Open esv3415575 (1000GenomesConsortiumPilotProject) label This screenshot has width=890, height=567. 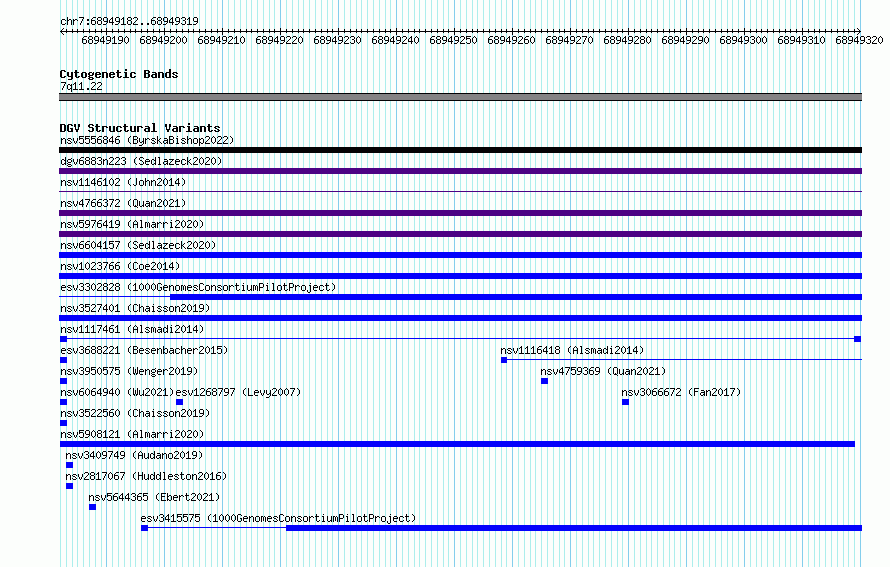[x=278, y=518]
